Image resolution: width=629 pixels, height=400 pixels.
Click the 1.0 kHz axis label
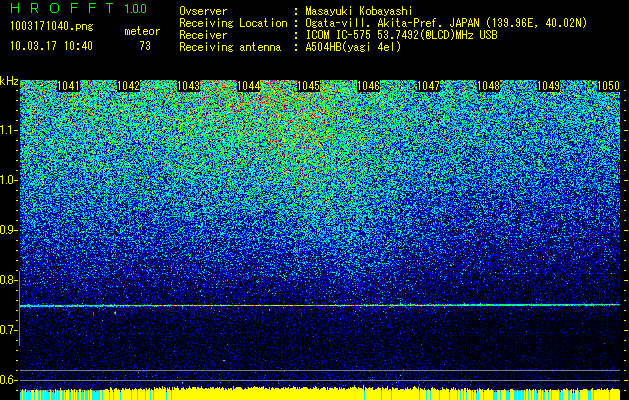tap(8, 180)
